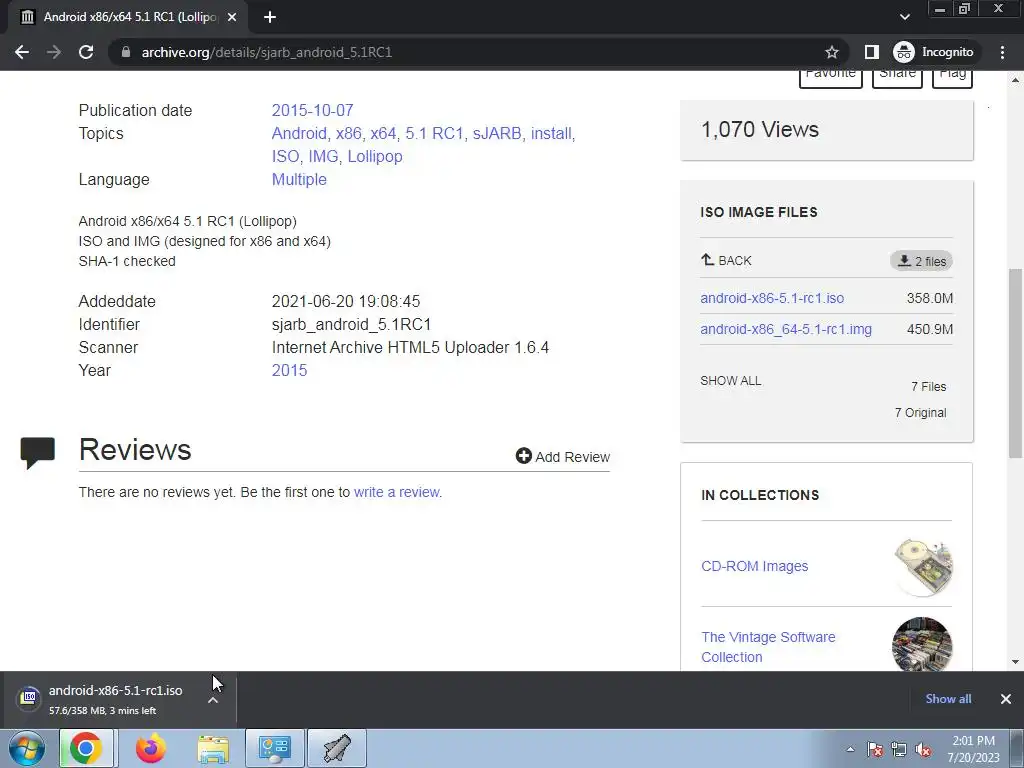Open the Android topic link
The height and width of the screenshot is (768, 1024).
pyautogui.click(x=299, y=133)
